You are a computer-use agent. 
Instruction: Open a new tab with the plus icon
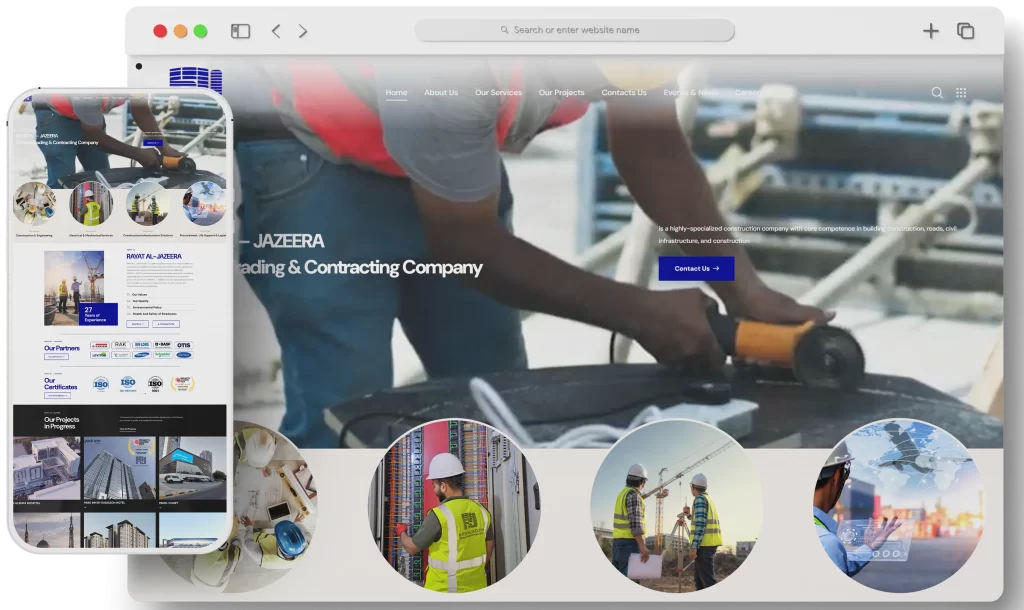point(930,31)
